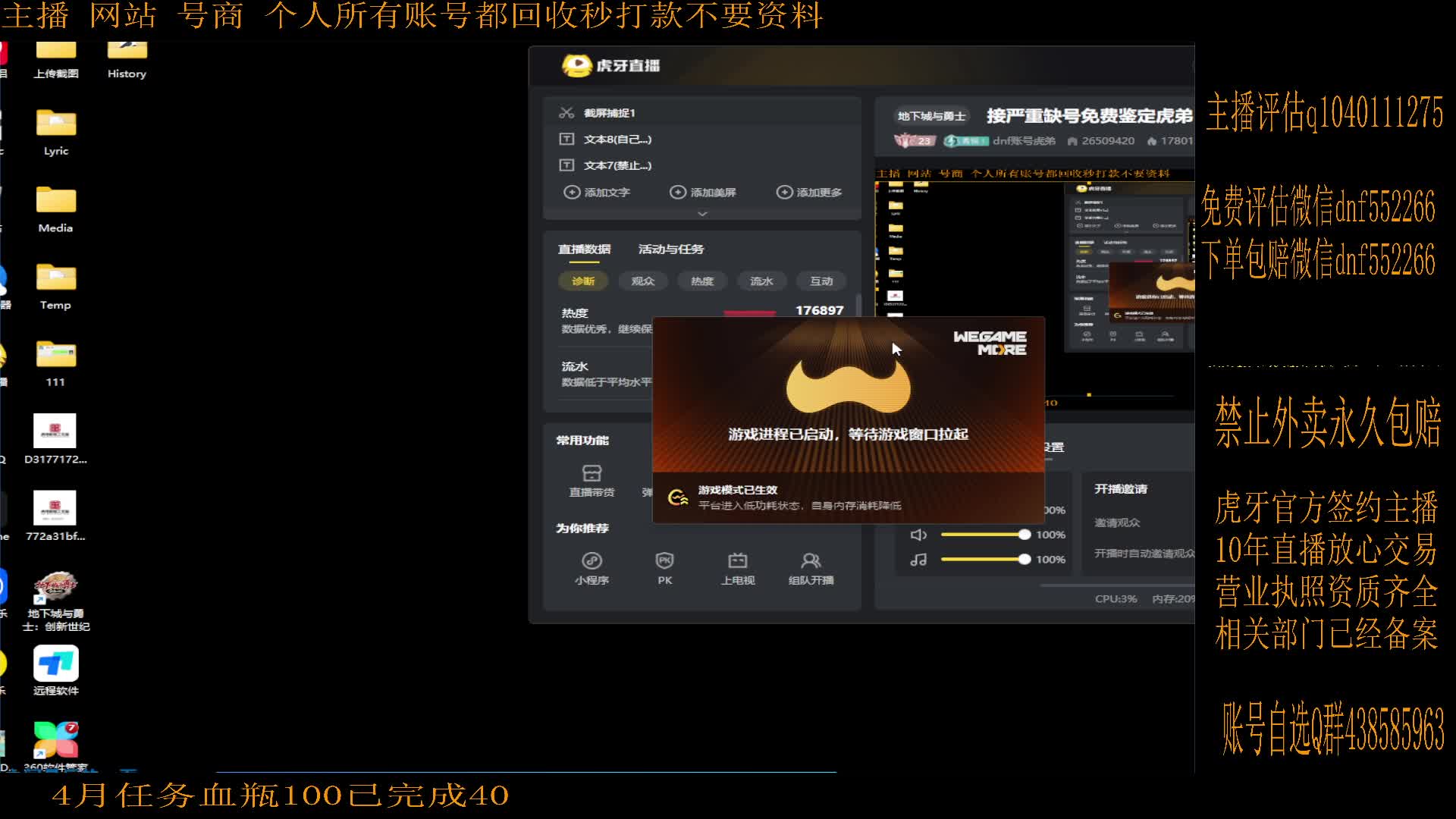Open the 小程序 mini-program feature
The width and height of the screenshot is (1456, 819).
[x=591, y=569]
